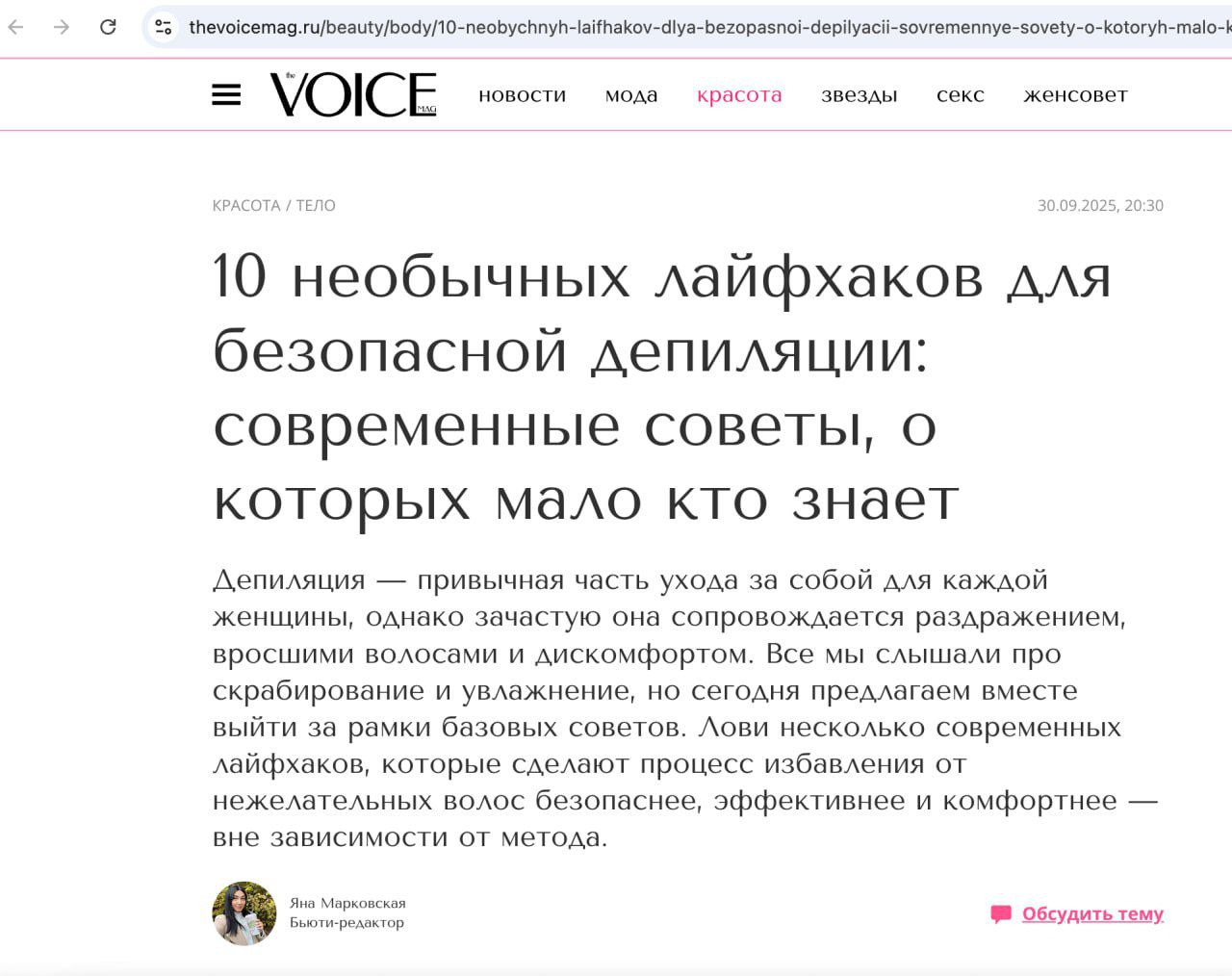Open site information icon in address bar
Image resolution: width=1232 pixels, height=976 pixels.
(x=164, y=27)
